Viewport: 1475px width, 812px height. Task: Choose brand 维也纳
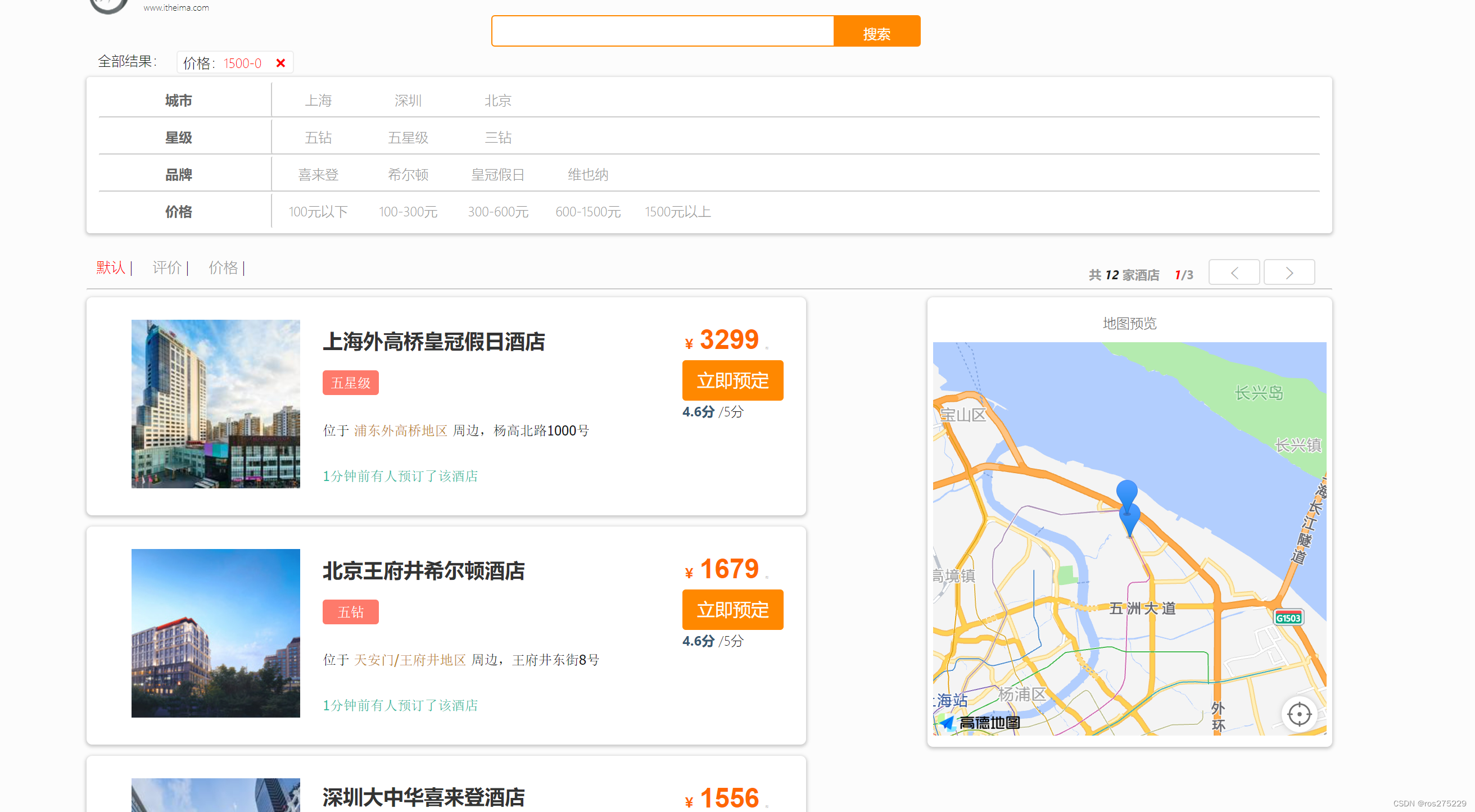click(x=588, y=175)
